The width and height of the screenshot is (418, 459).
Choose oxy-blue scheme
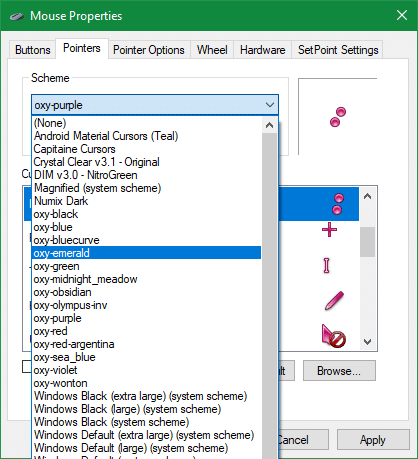coord(147,227)
